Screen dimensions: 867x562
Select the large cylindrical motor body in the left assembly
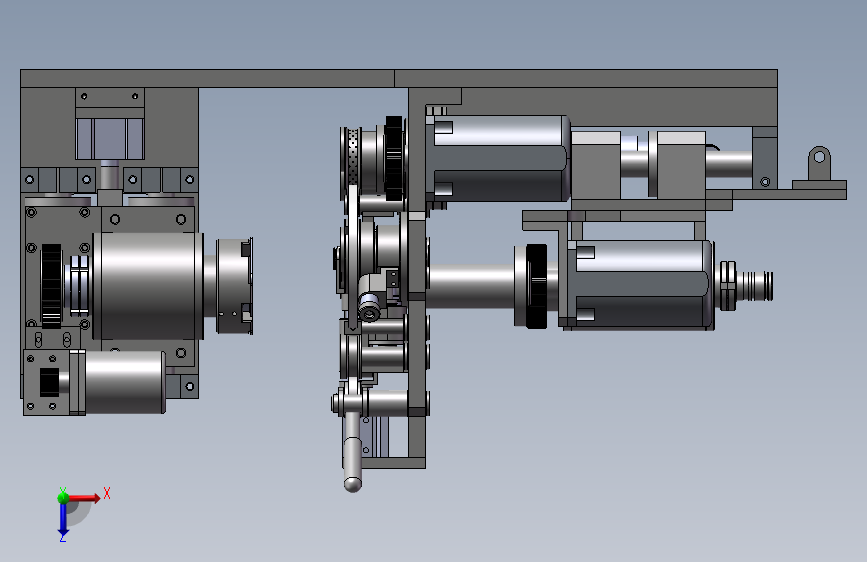(x=148, y=286)
